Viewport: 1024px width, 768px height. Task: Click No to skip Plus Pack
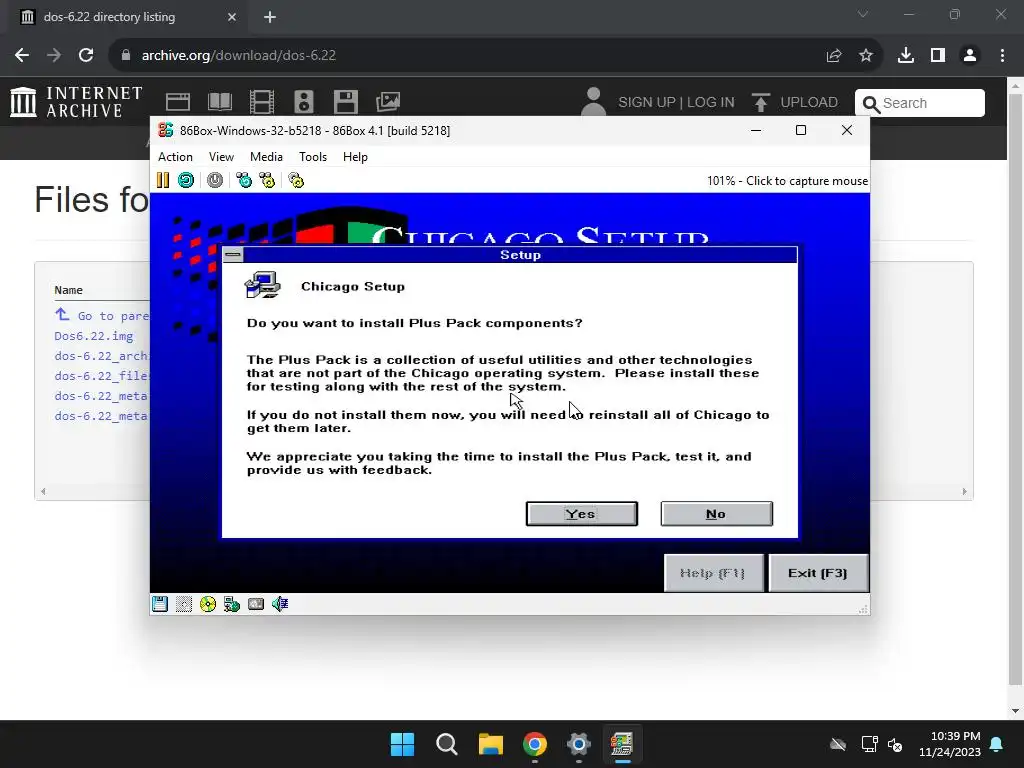[716, 514]
